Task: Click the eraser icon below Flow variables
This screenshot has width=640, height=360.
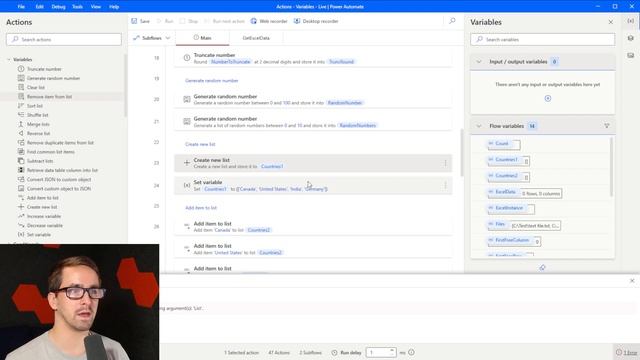Action: pyautogui.click(x=542, y=268)
